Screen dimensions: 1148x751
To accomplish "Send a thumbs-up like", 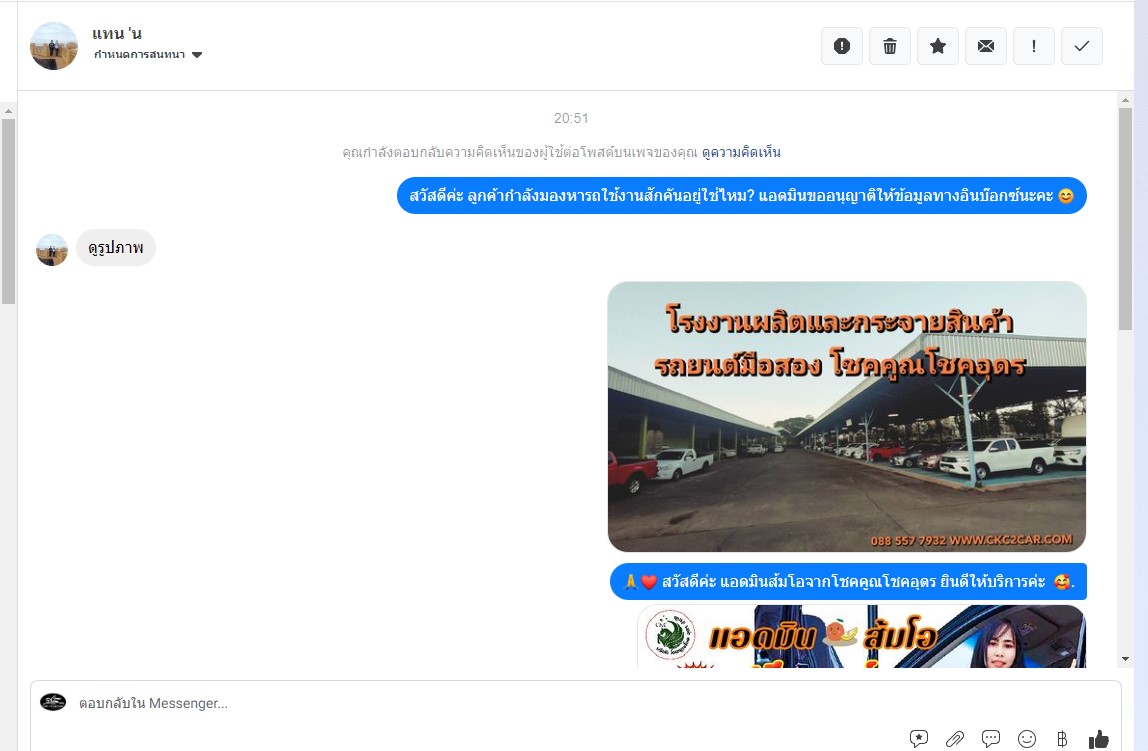I will tap(1098, 739).
